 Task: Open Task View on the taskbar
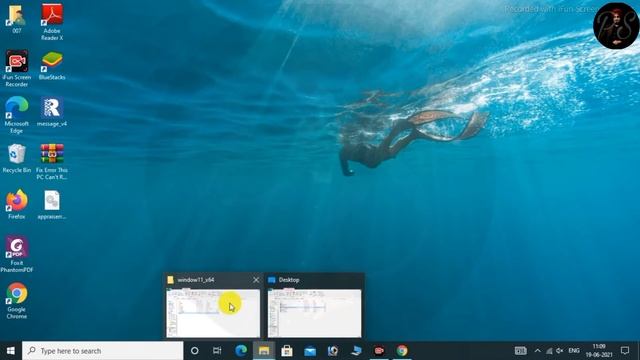pos(217,351)
